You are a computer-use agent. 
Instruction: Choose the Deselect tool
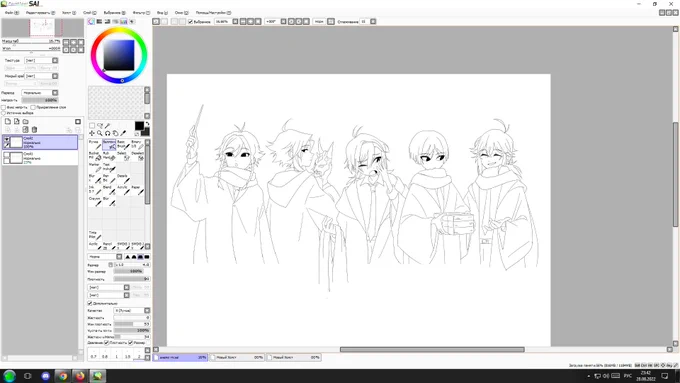click(x=137, y=156)
